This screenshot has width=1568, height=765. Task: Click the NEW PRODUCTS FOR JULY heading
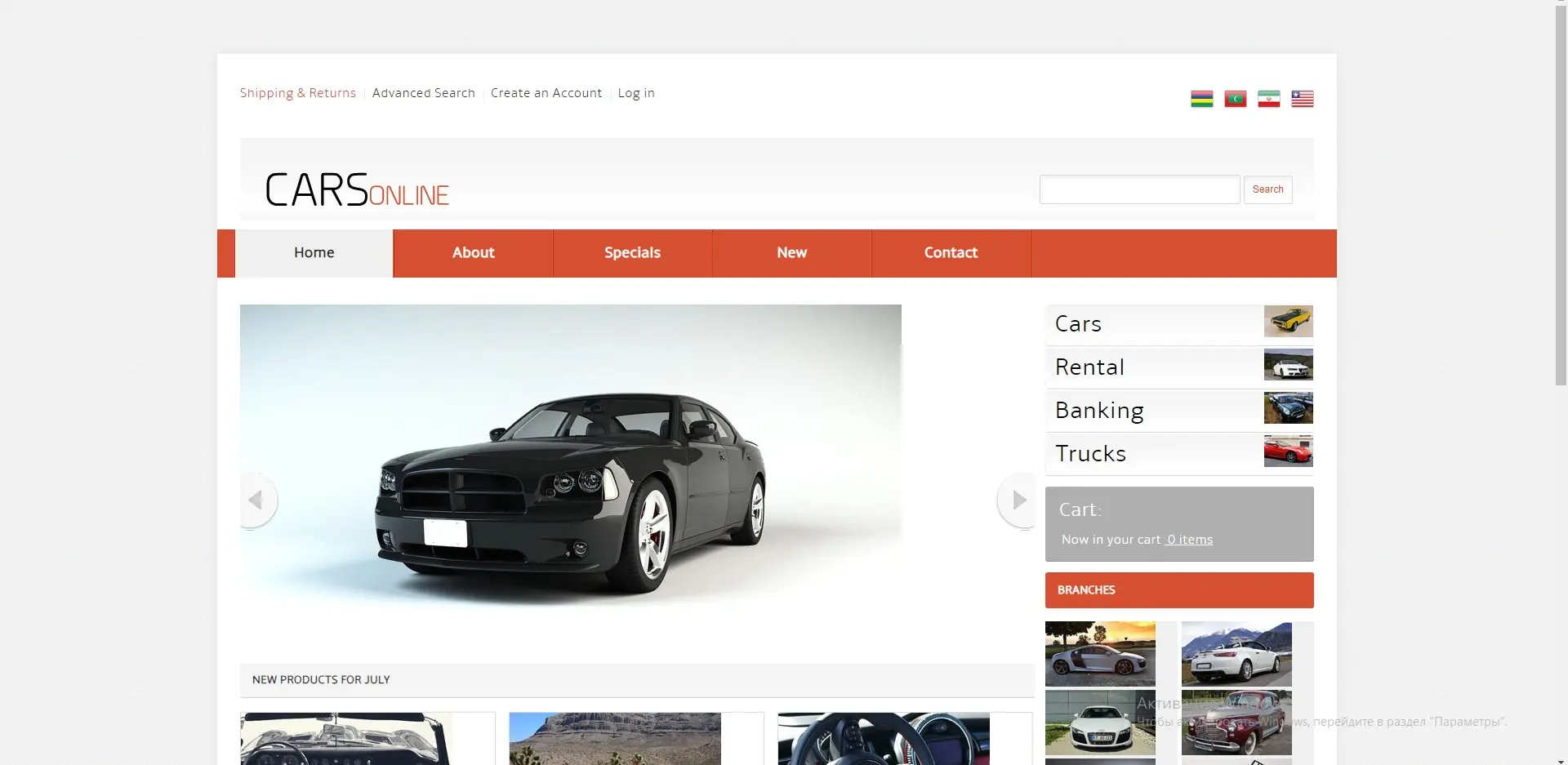[321, 680]
